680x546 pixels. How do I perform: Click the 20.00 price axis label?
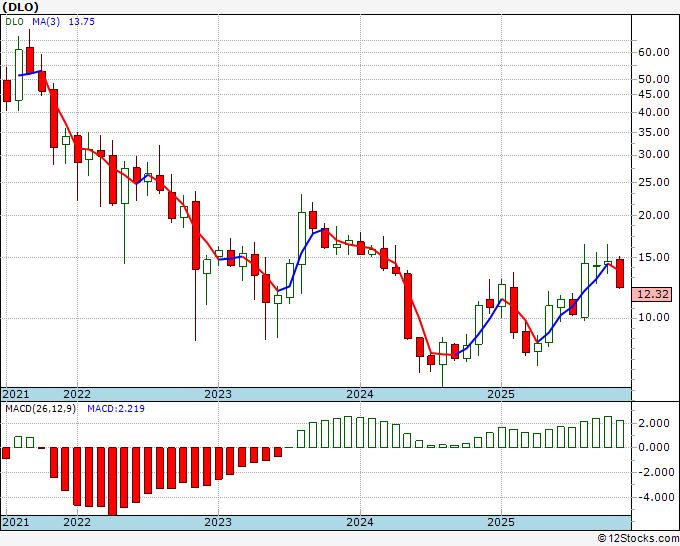[654, 216]
